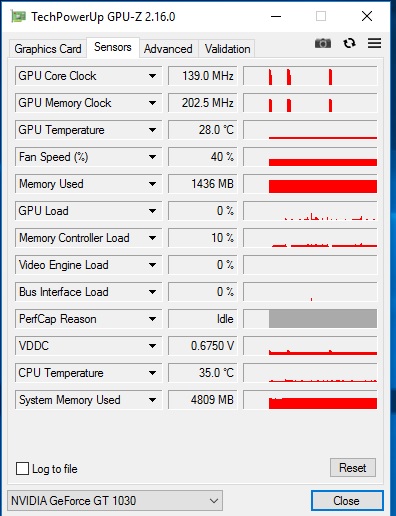
Task: Open the NVIDIA GeForce GT 1030 selector
Action: pos(115,500)
